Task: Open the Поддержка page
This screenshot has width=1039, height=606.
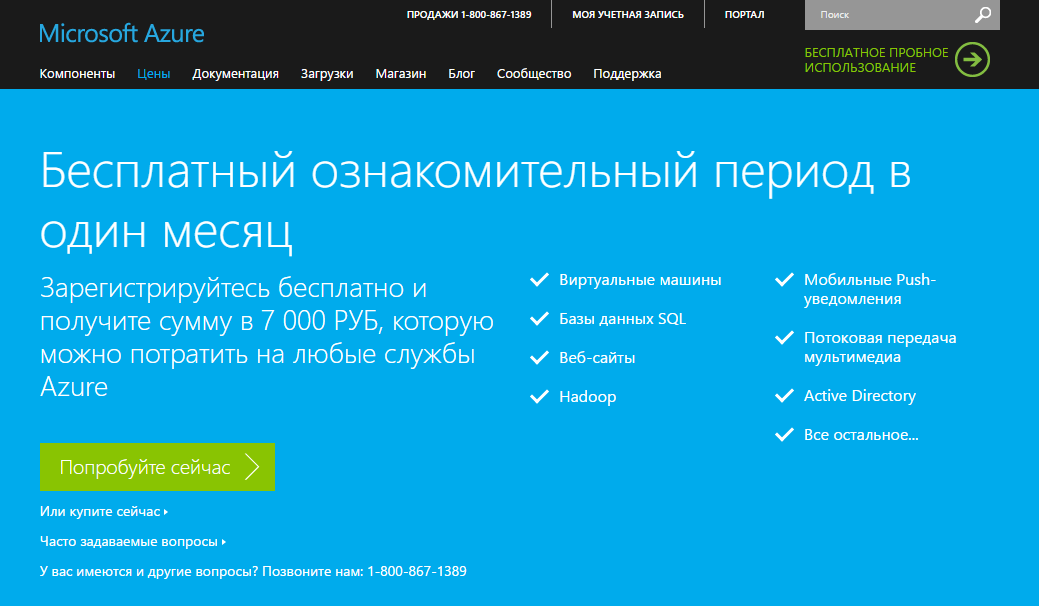Action: point(627,74)
